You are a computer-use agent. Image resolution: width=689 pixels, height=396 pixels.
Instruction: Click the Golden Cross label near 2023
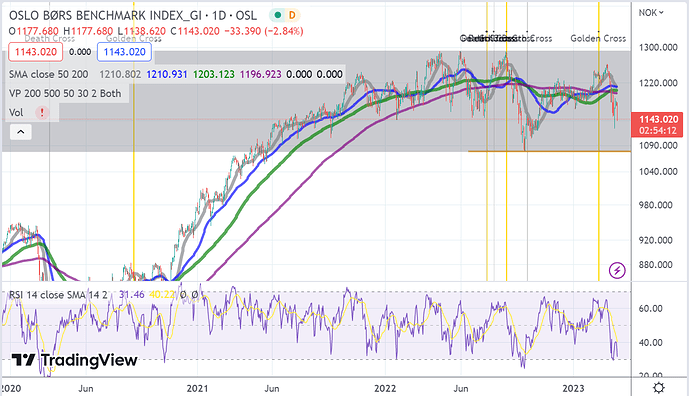click(x=598, y=39)
